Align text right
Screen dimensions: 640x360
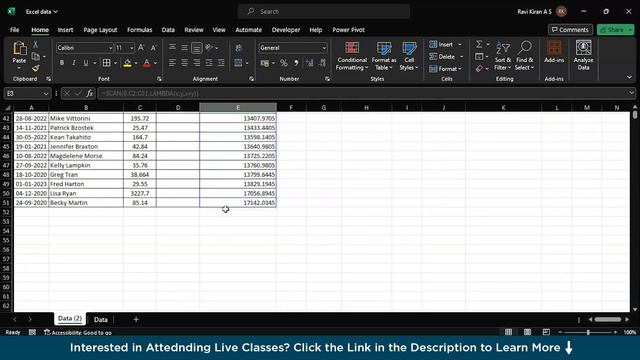coord(197,63)
